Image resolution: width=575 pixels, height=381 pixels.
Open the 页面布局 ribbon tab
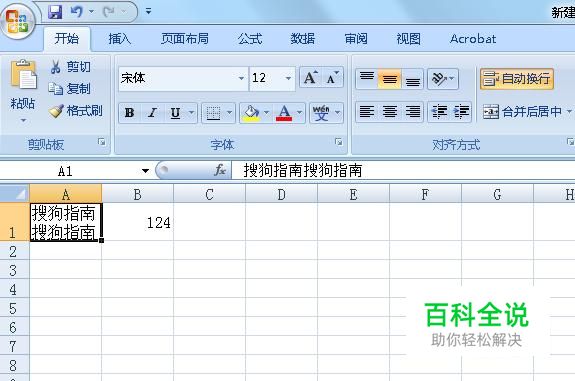tap(185, 39)
